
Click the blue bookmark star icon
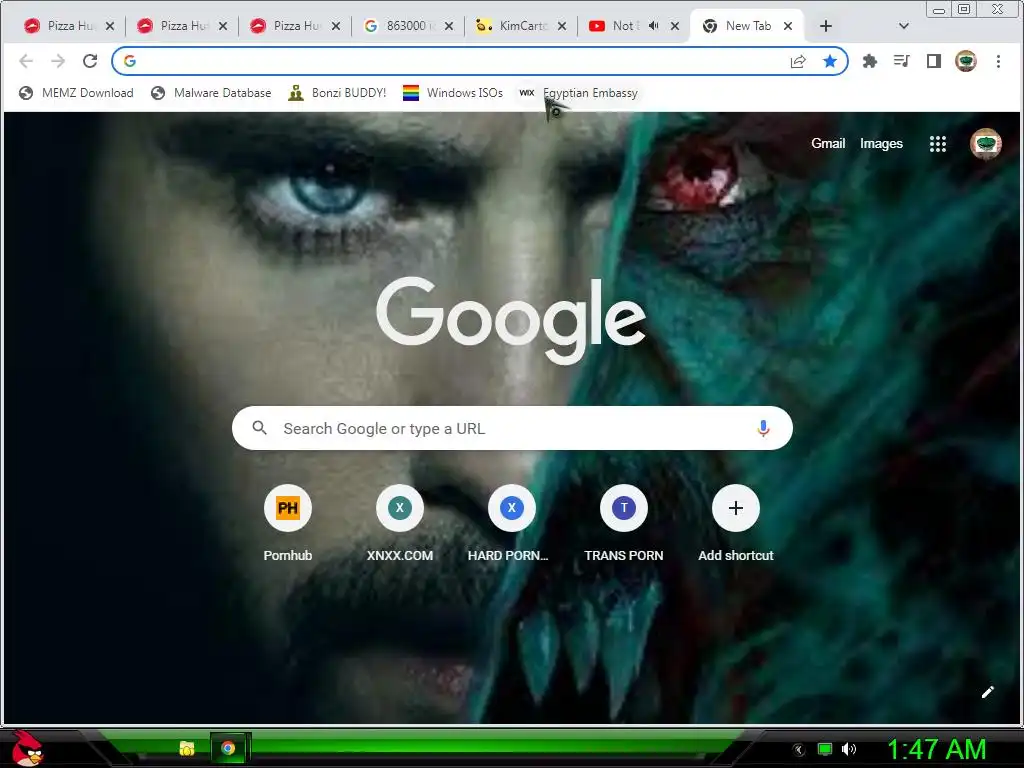point(829,61)
